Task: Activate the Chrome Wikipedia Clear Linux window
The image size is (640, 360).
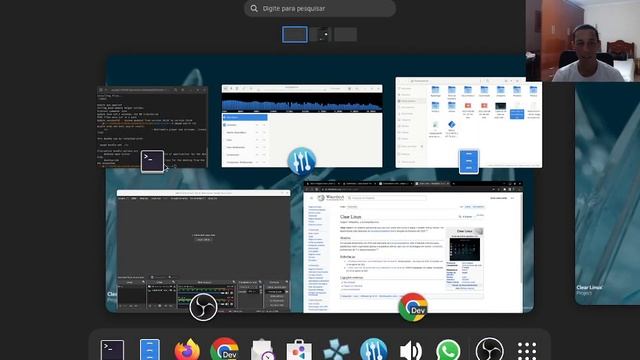Action: (x=413, y=247)
